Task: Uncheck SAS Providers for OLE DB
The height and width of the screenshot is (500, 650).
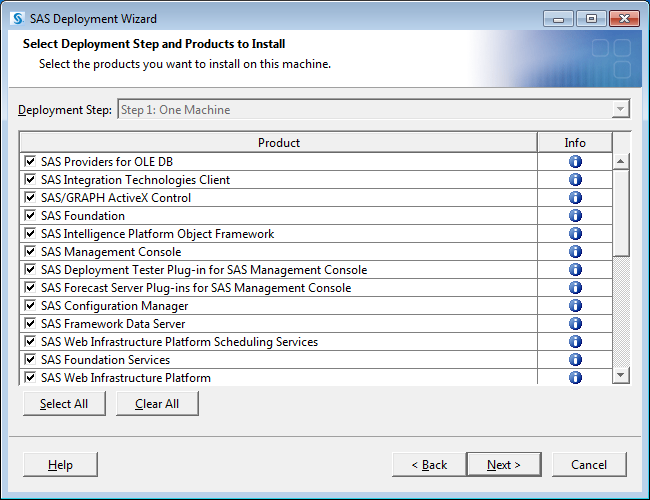Action: (30, 161)
